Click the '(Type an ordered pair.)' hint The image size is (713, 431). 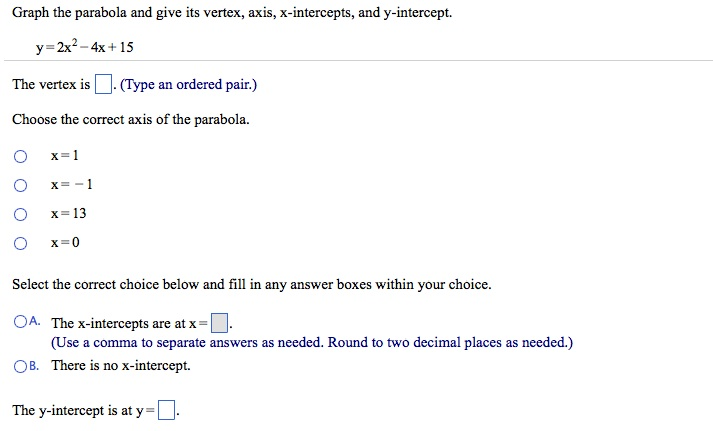click(x=188, y=85)
